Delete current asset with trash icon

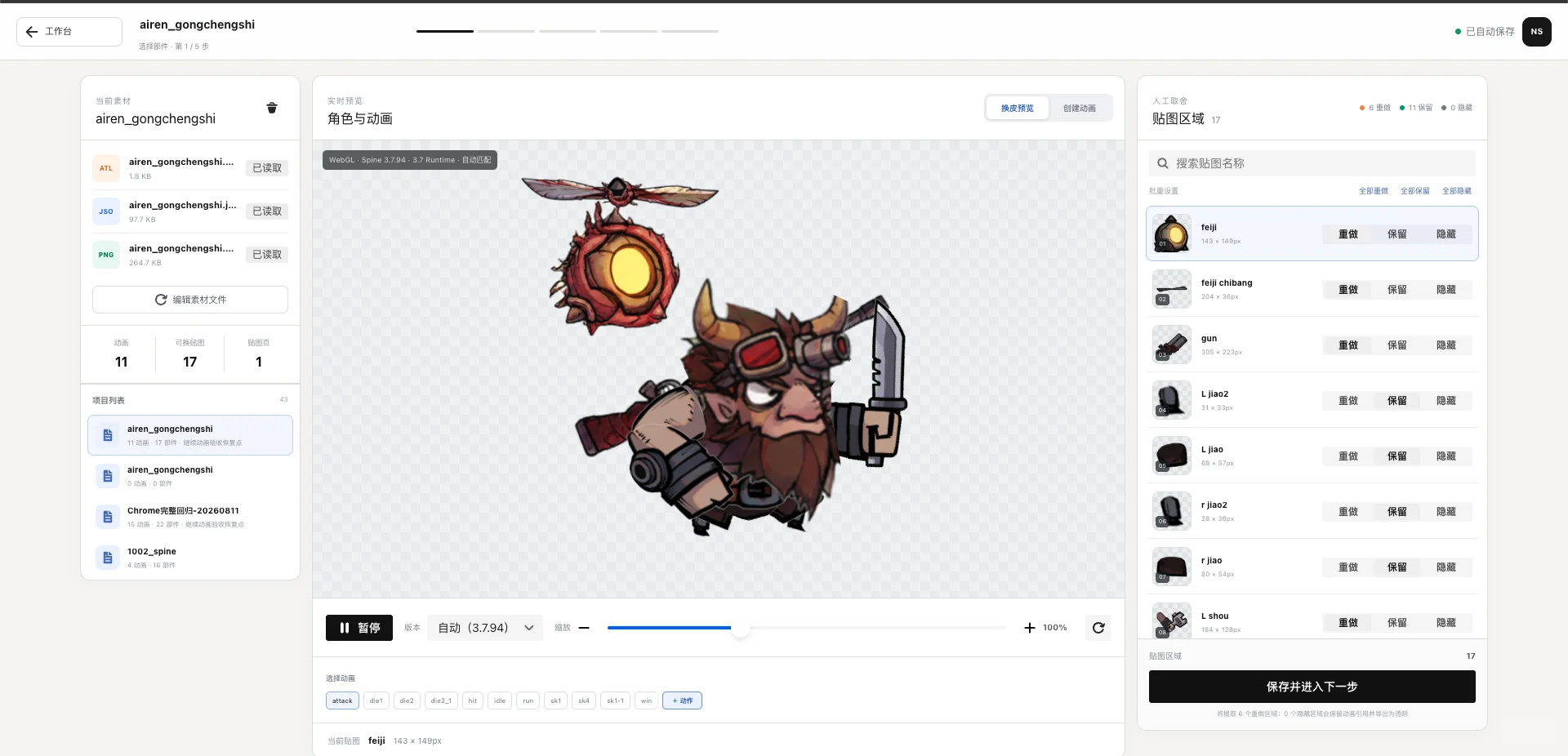(x=272, y=108)
